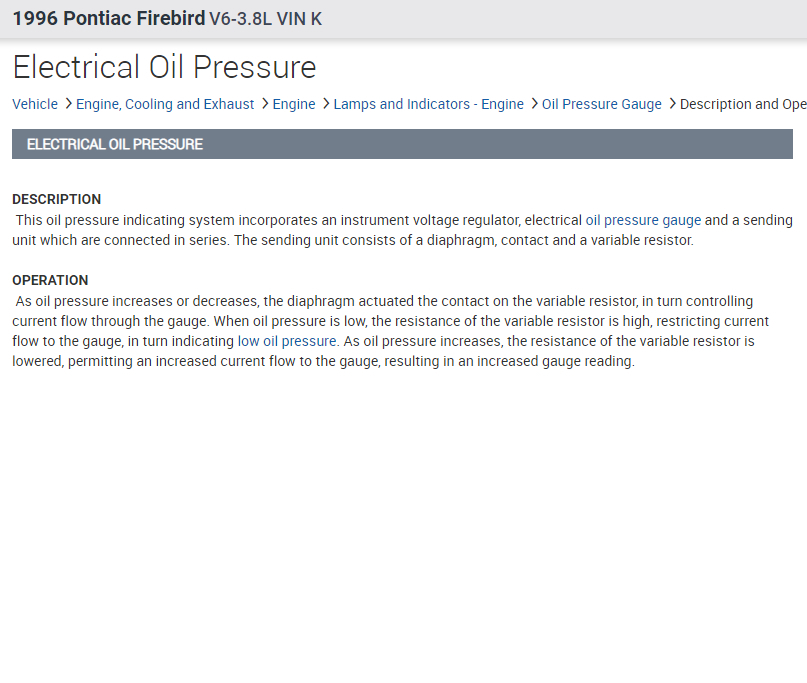Click the gray ELECTRICAL OIL PRESSURE section bar
807x683 pixels.
click(x=402, y=144)
